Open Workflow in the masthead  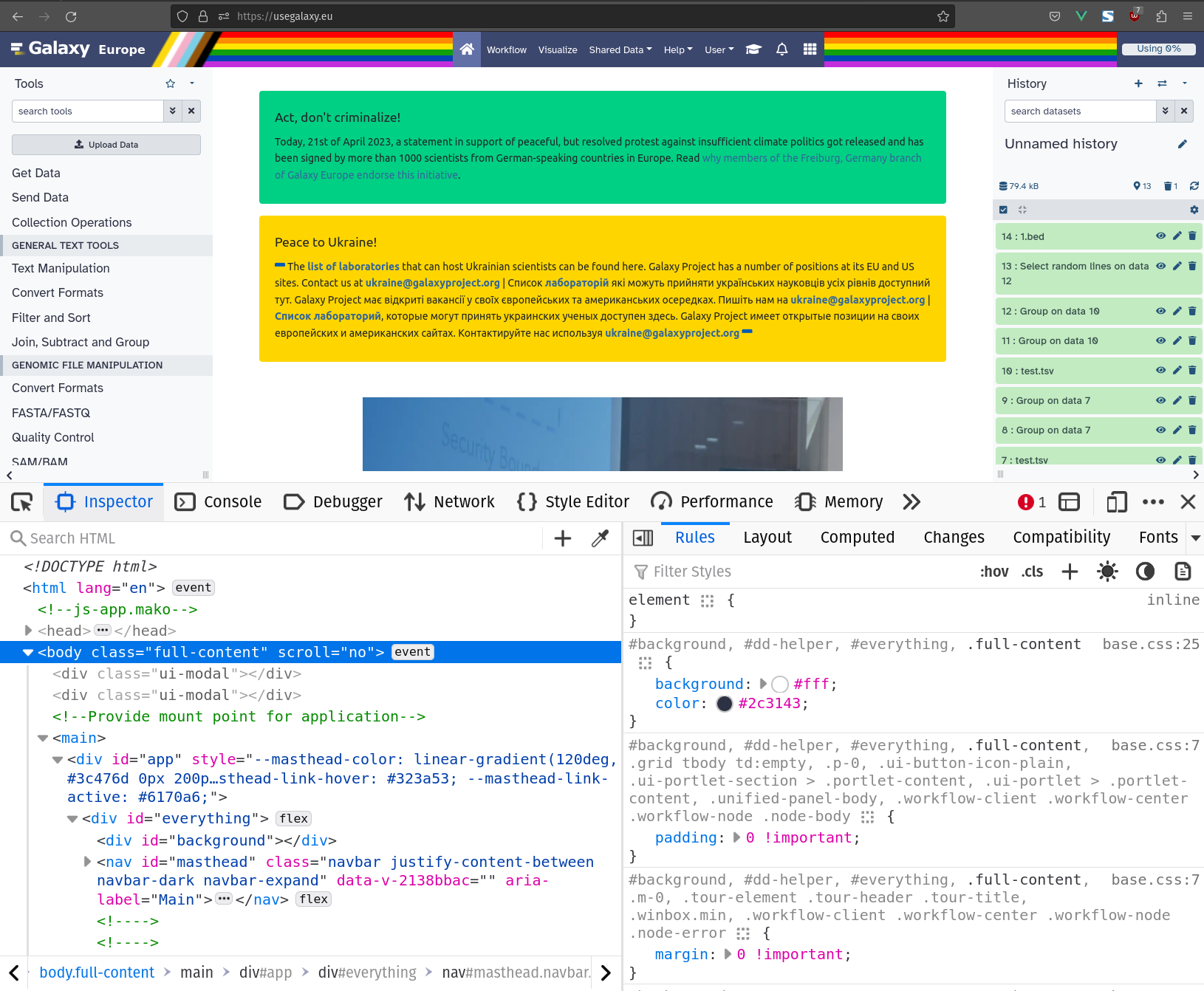click(x=507, y=49)
